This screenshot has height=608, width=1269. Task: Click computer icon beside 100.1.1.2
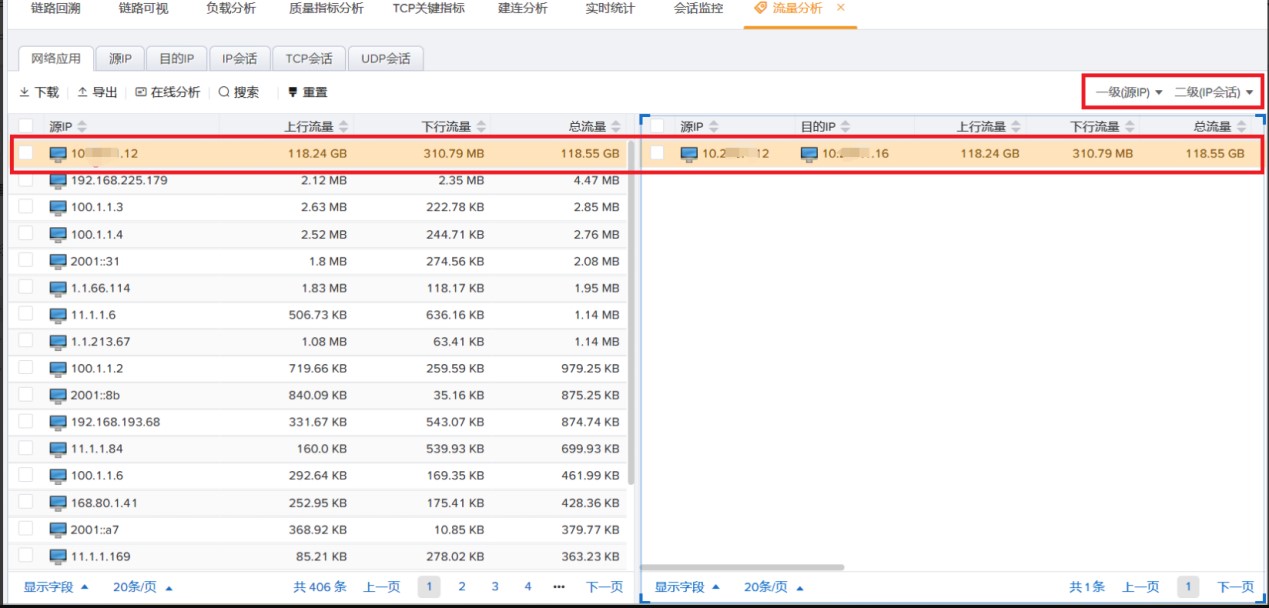click(x=58, y=368)
